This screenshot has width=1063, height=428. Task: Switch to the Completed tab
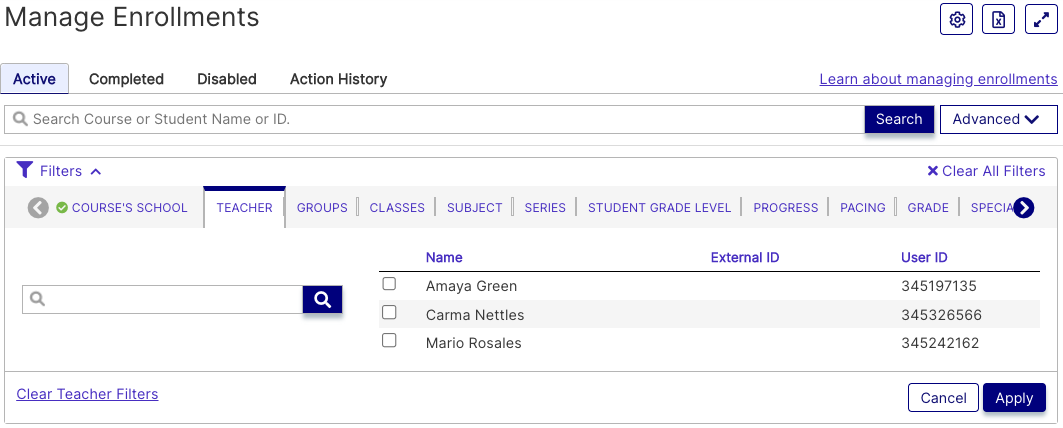(126, 79)
